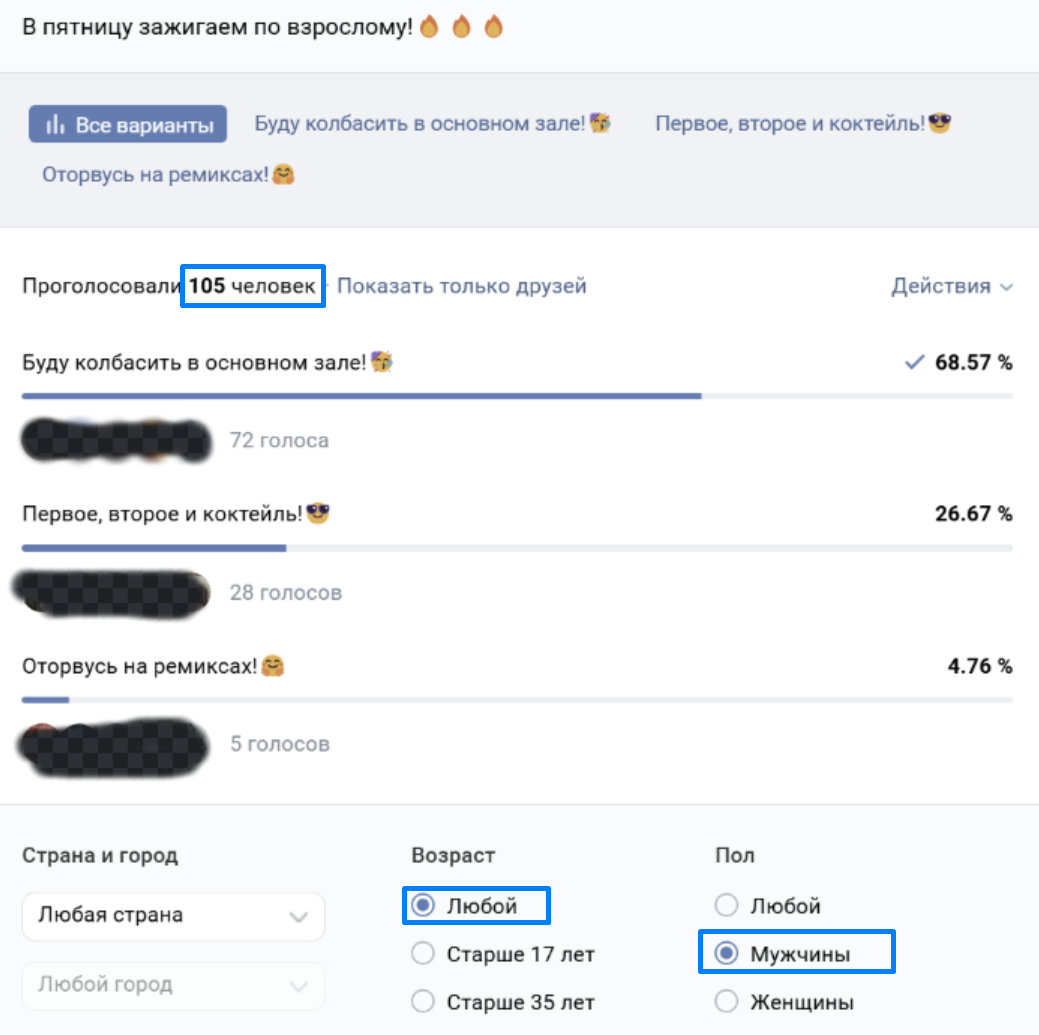Click the hugging emoji in Оторвусь на ремиксах tab
This screenshot has width=1039, height=1035.
point(284,175)
